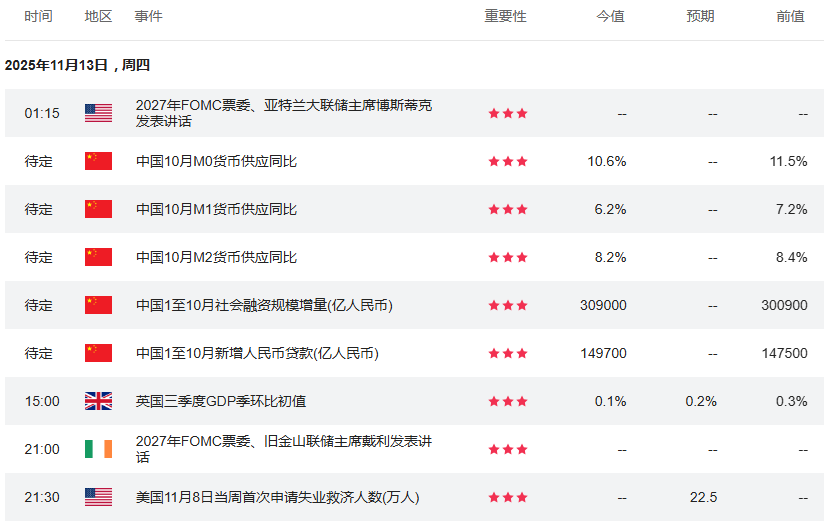This screenshot has height=522, width=824.
Task: Click the 01:15 time cell
Action: pyautogui.click(x=42, y=113)
